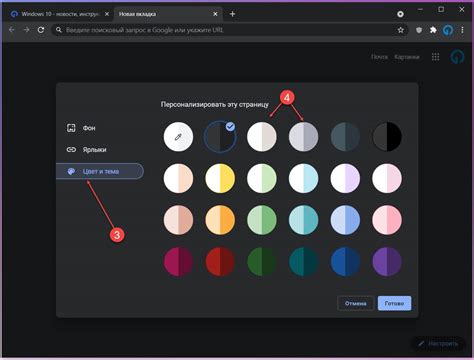The image size is (474, 360).
Task: Open the extensions puzzle icon
Action: pos(433,30)
